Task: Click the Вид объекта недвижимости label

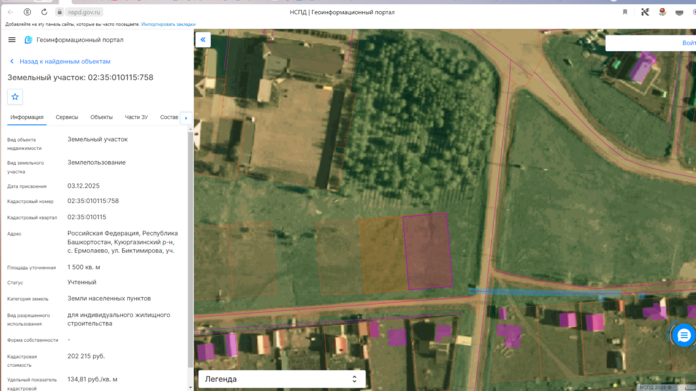Action: pos(24,144)
